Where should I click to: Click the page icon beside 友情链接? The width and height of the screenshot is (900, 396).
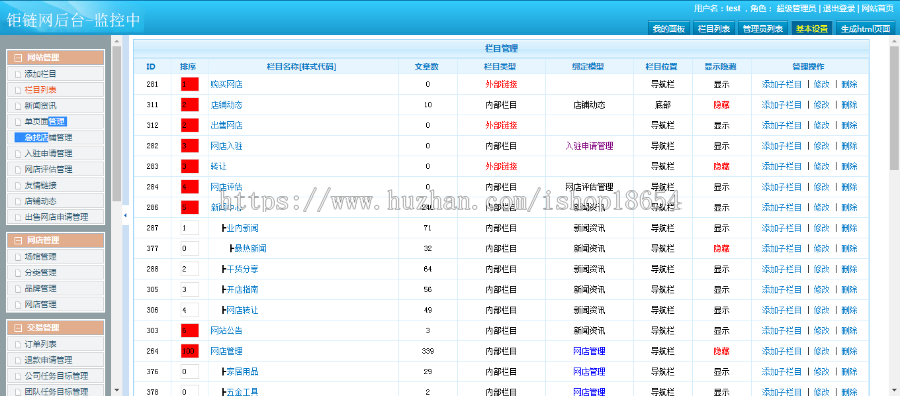18,185
